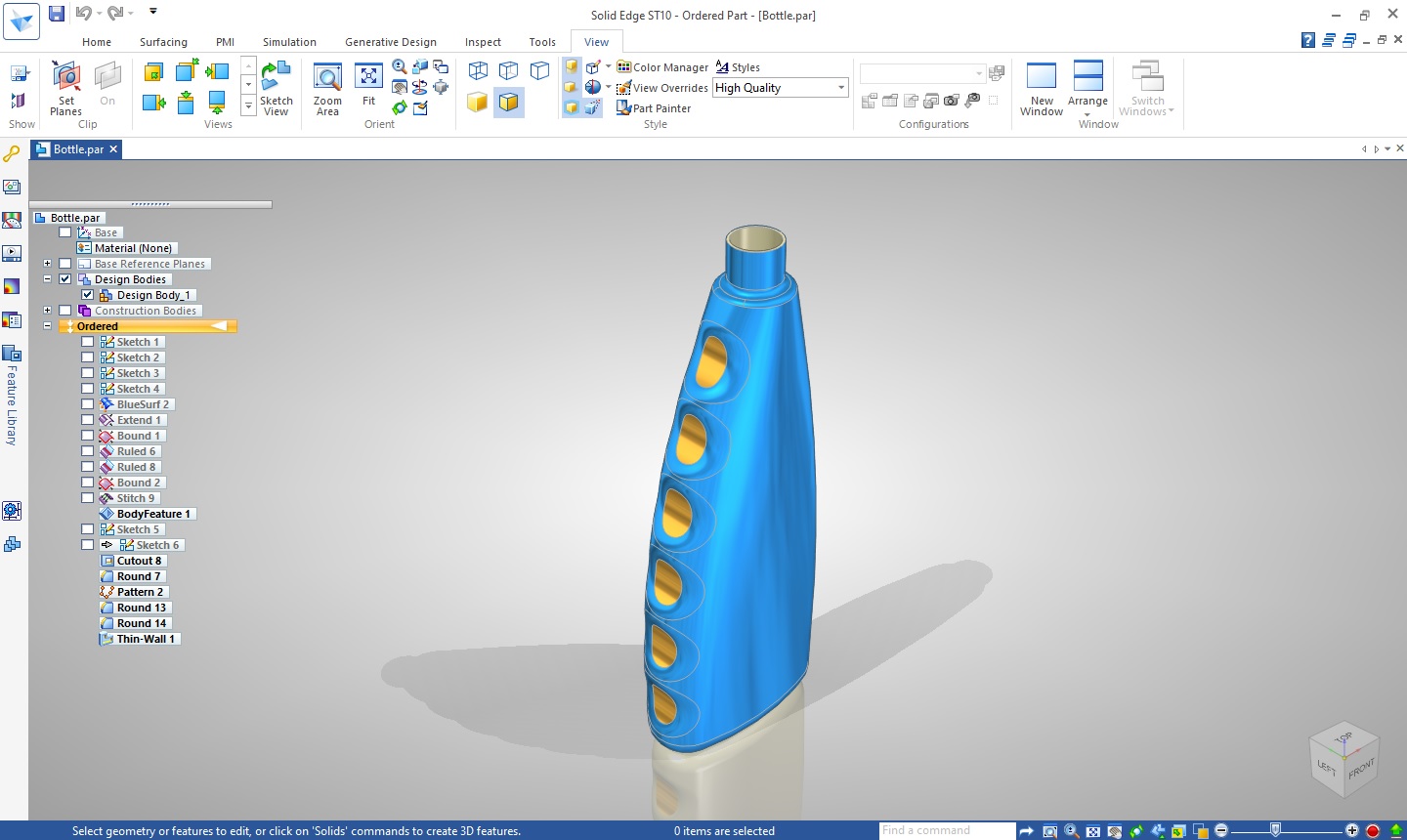The height and width of the screenshot is (840, 1407).
Task: Open View Overrides
Action: click(662, 88)
